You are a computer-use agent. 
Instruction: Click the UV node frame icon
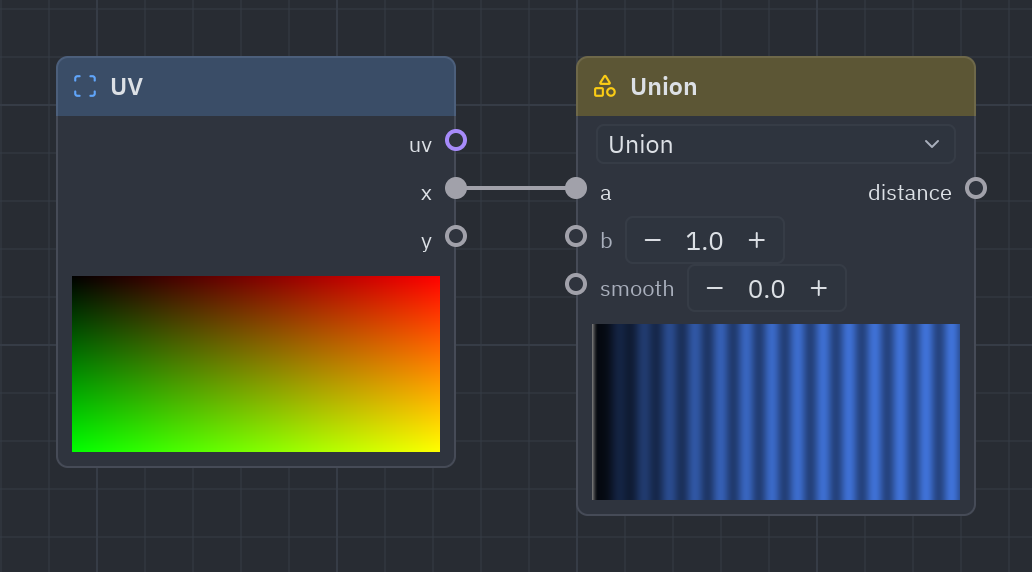[x=85, y=86]
